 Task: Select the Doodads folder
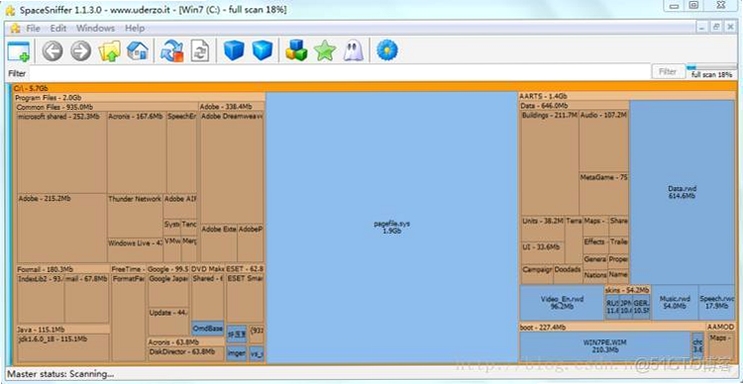[x=568, y=274]
